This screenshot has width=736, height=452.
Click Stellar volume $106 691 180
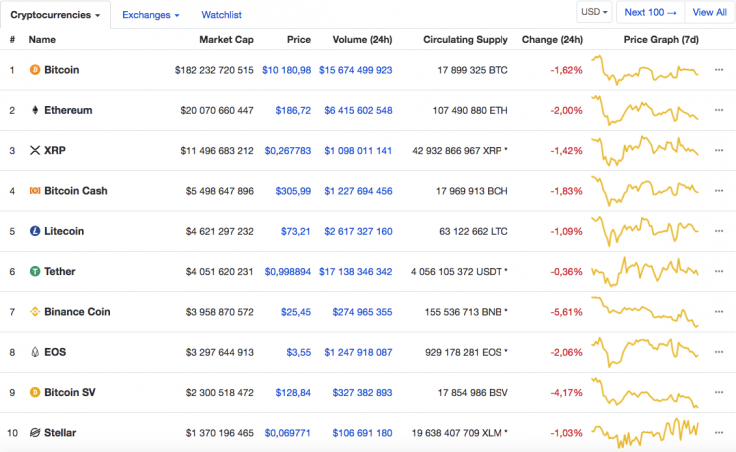click(362, 433)
